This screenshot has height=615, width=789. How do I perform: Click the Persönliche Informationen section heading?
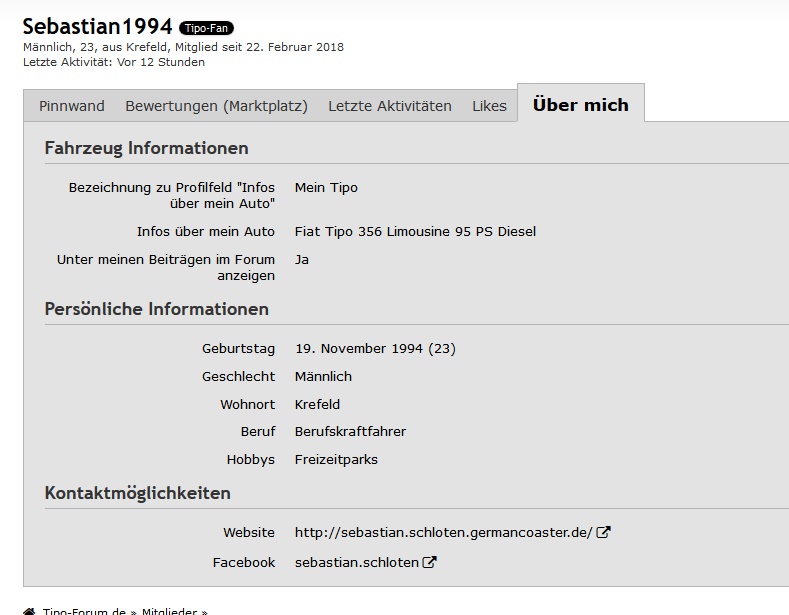[156, 309]
